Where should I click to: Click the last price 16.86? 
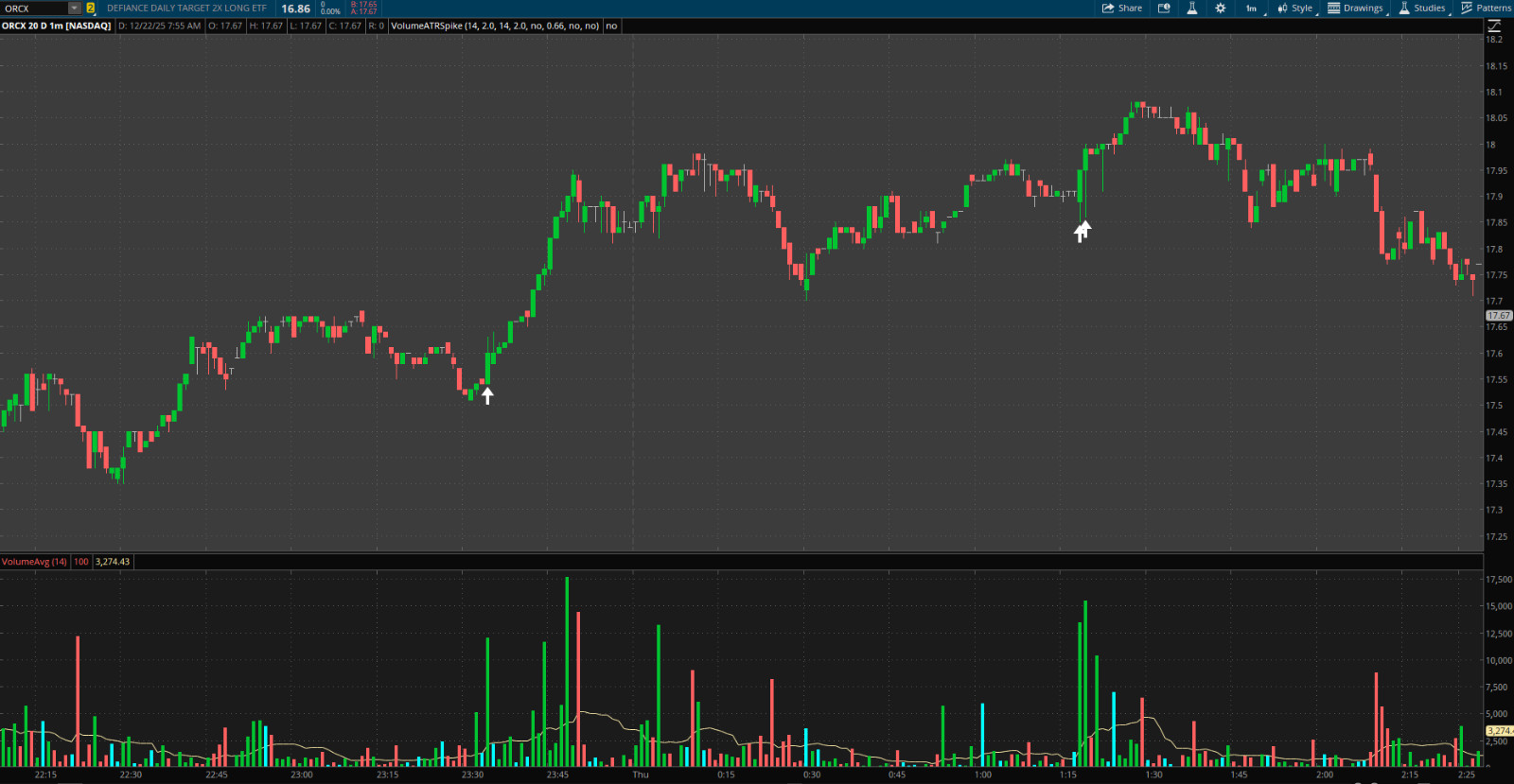tap(296, 9)
